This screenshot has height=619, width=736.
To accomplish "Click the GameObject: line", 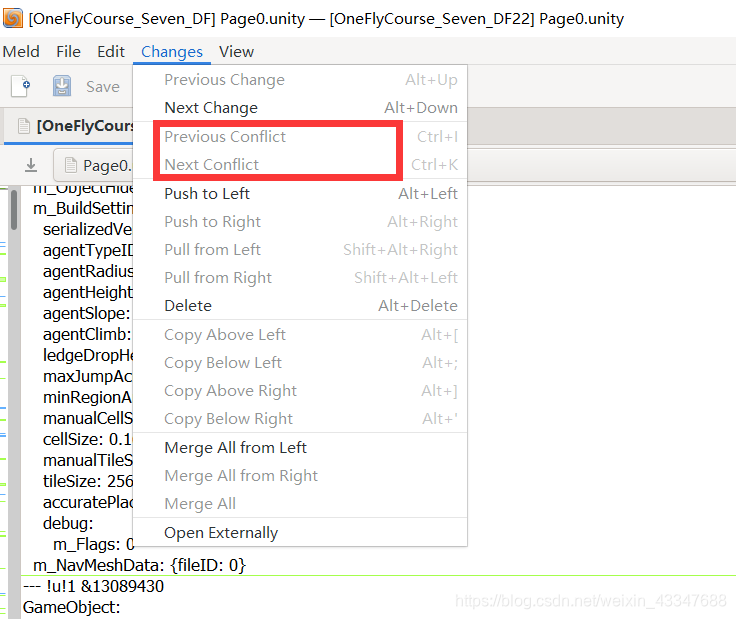I will click(x=71, y=607).
